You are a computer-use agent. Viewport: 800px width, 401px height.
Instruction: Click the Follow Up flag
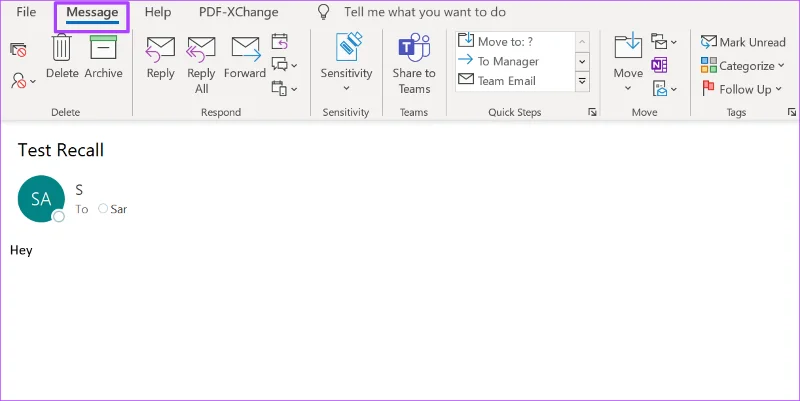(708, 89)
